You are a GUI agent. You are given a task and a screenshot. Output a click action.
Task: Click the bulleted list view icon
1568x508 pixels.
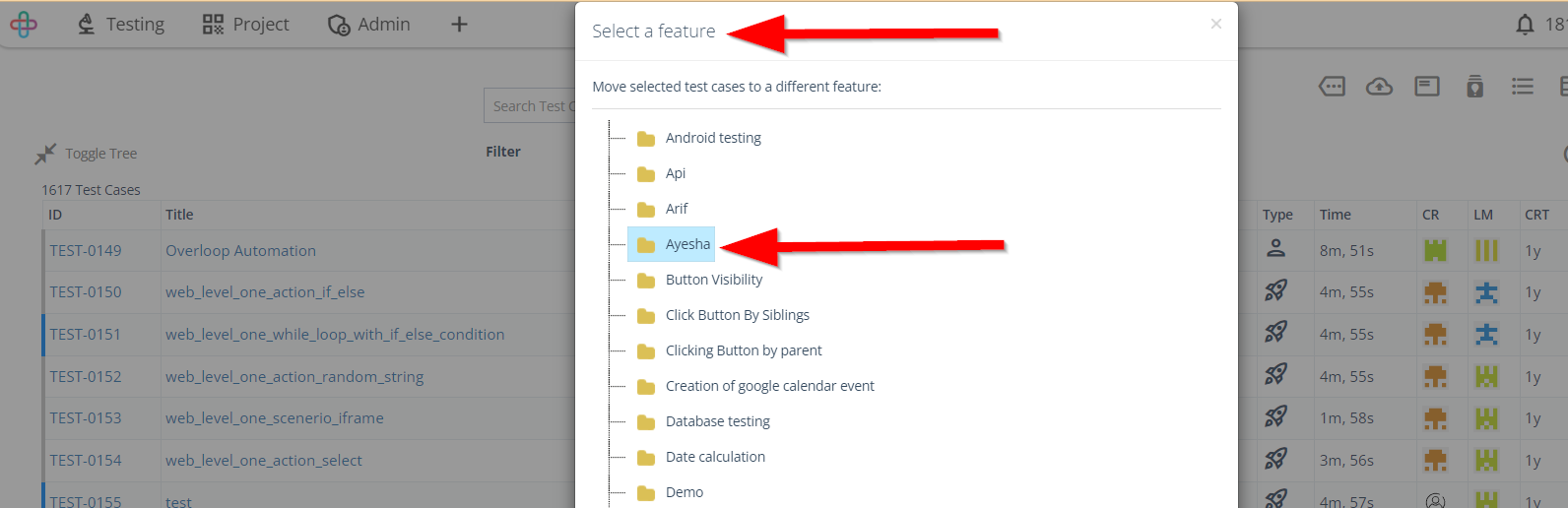[x=1522, y=87]
